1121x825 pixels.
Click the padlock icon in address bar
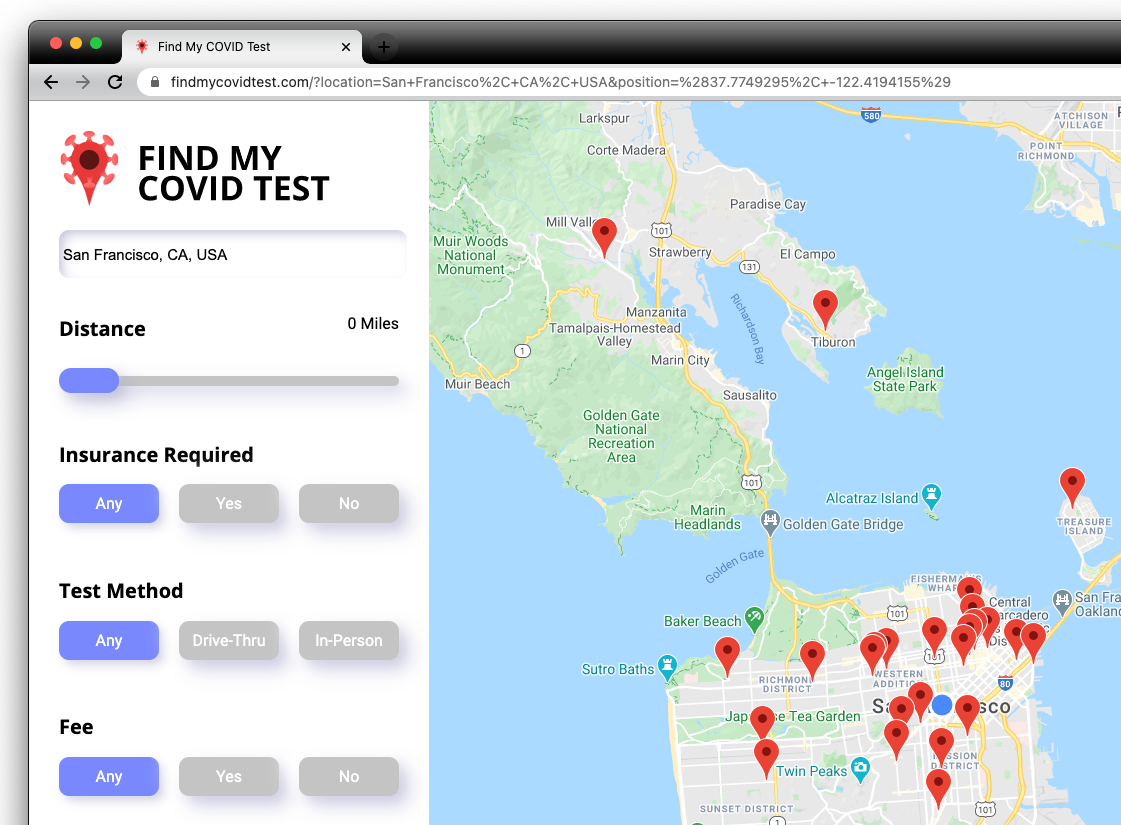pos(154,82)
